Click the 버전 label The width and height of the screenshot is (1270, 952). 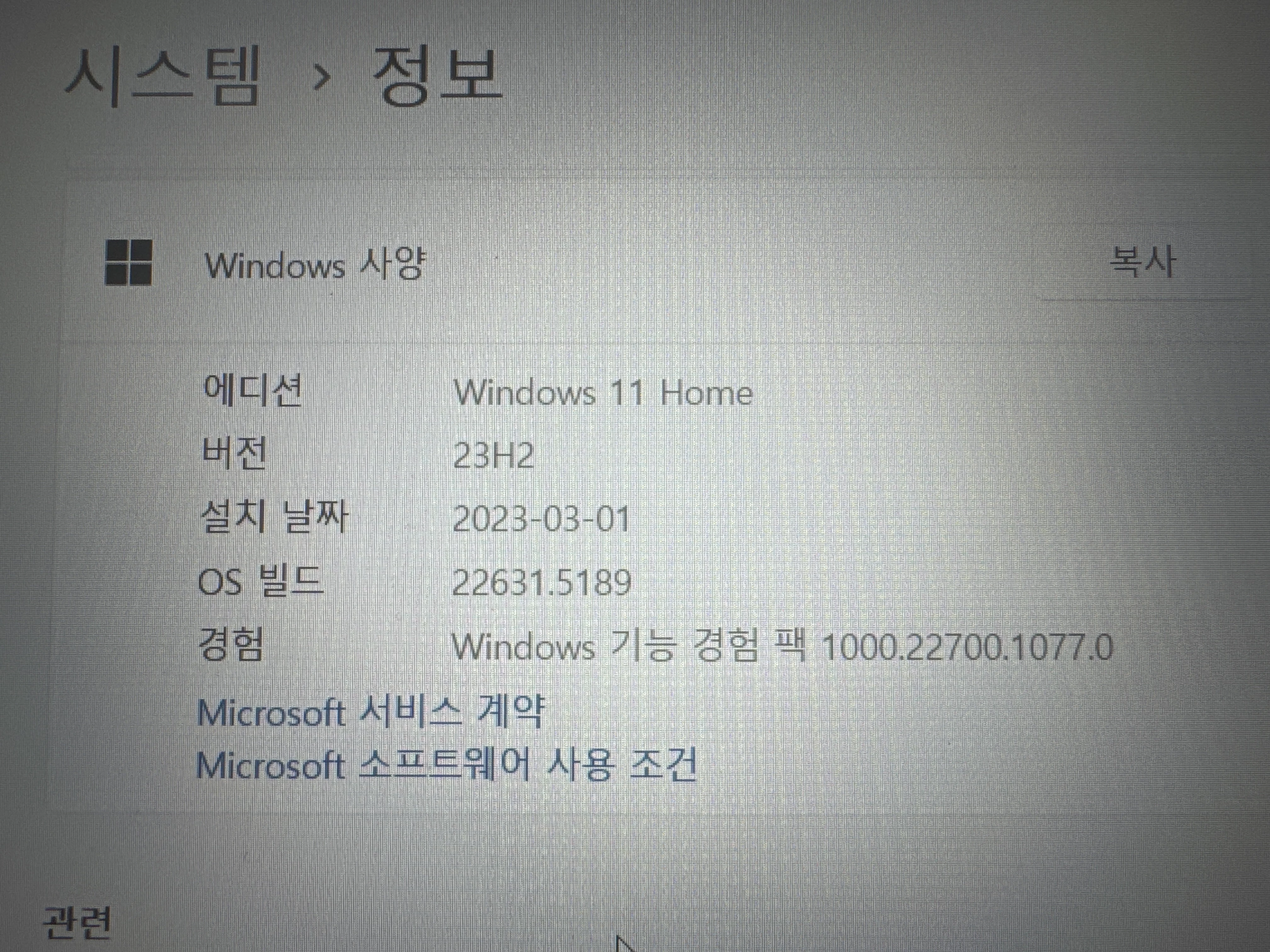pyautogui.click(x=234, y=453)
